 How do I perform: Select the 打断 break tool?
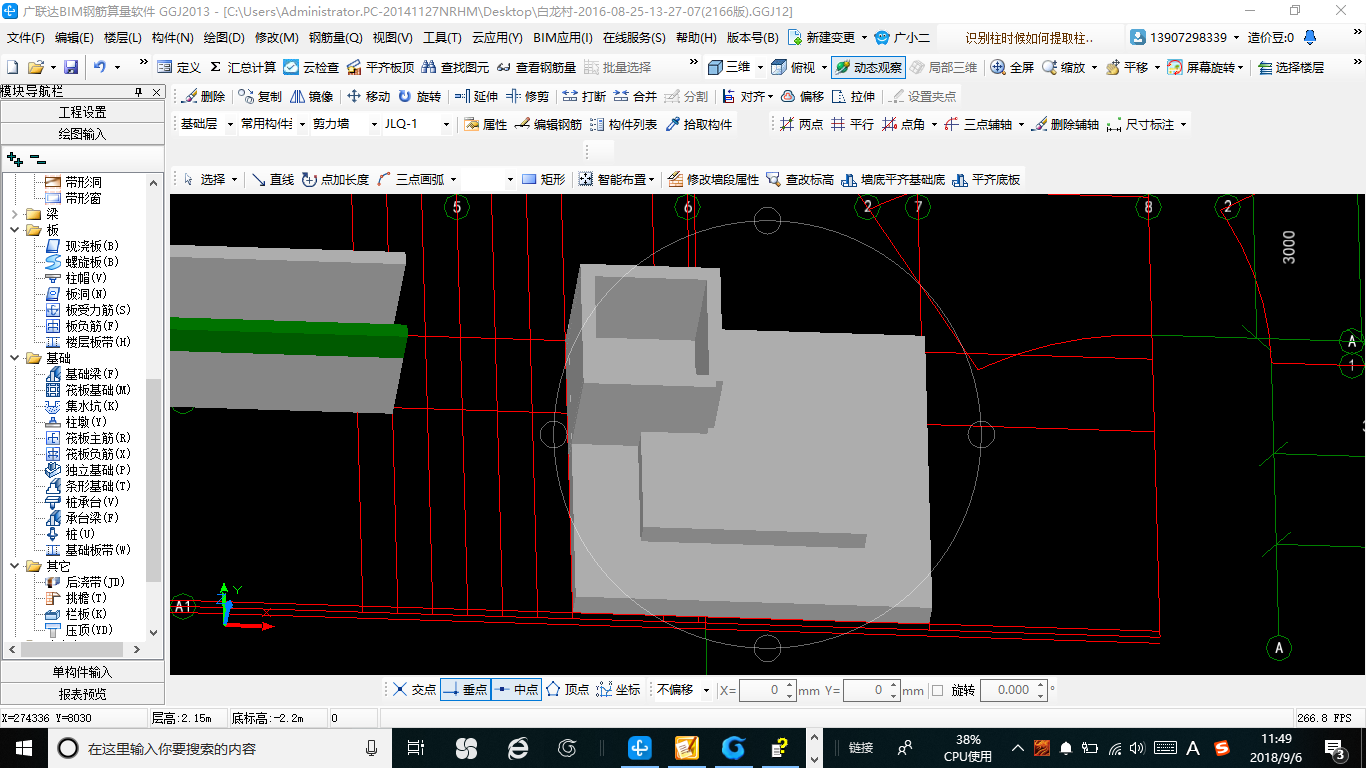584,97
